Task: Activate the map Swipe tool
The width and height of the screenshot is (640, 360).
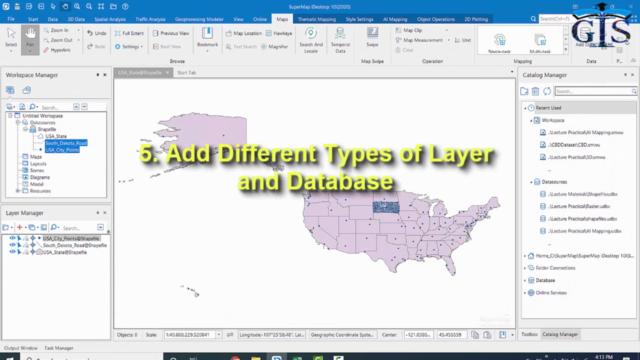Action: [x=372, y=37]
